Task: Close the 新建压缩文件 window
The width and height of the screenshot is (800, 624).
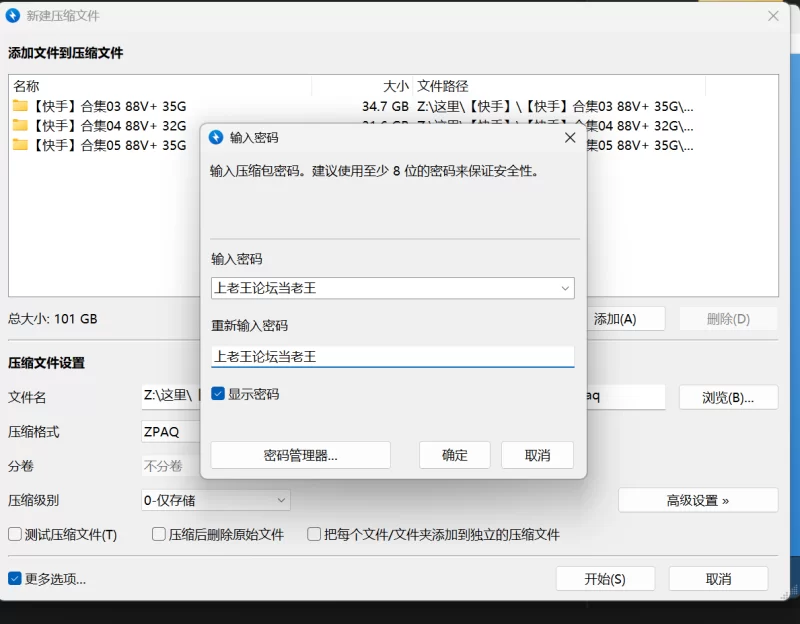Action: point(773,16)
